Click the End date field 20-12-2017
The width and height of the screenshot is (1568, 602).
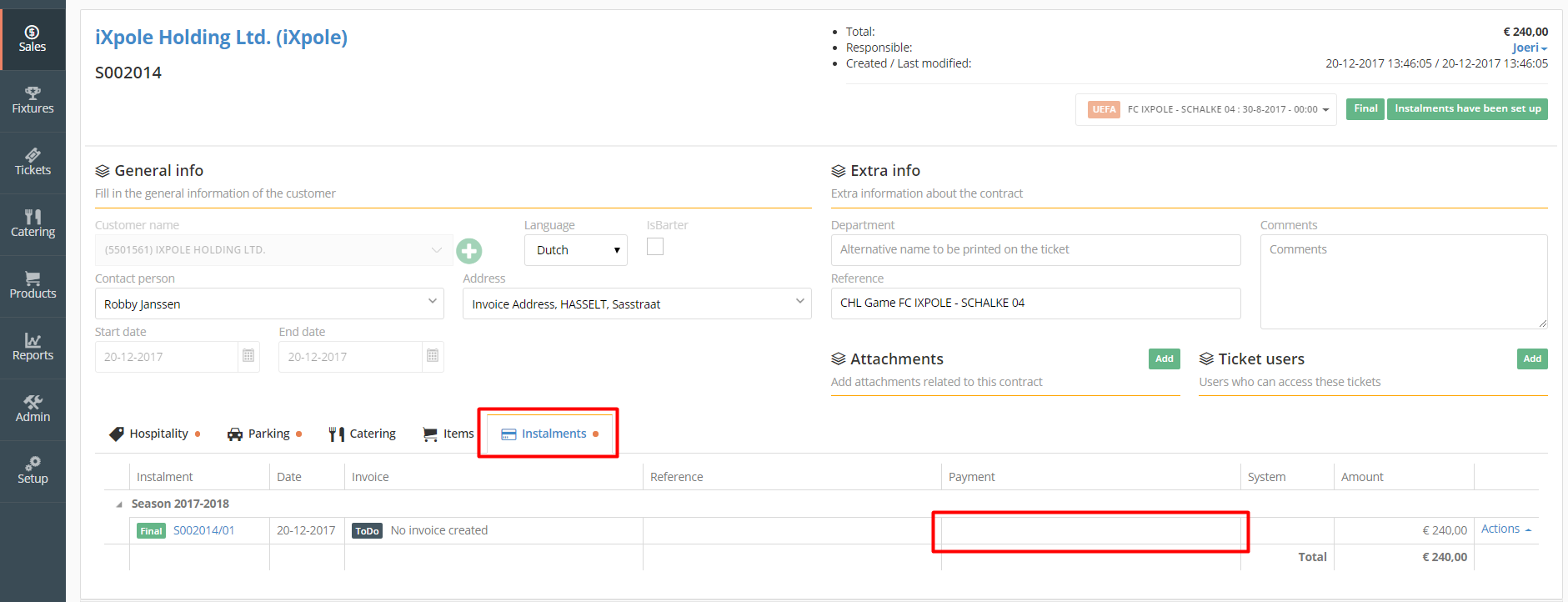pyautogui.click(x=350, y=356)
